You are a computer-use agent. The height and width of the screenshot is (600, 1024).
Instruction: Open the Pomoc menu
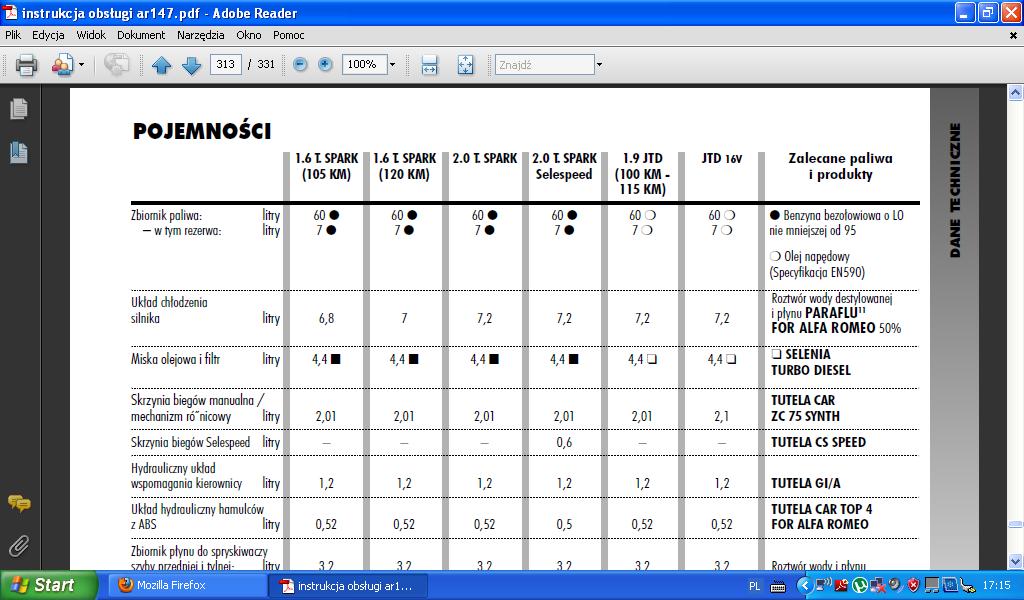(x=289, y=35)
